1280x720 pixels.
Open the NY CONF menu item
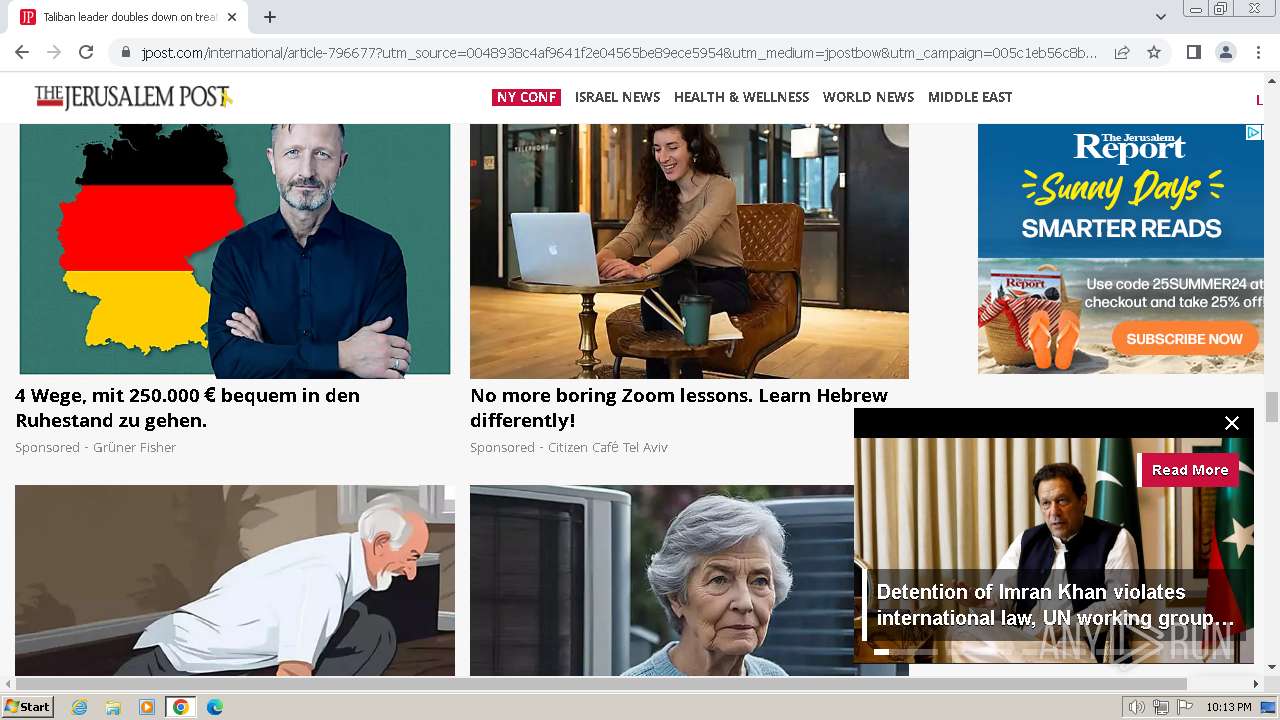526,97
